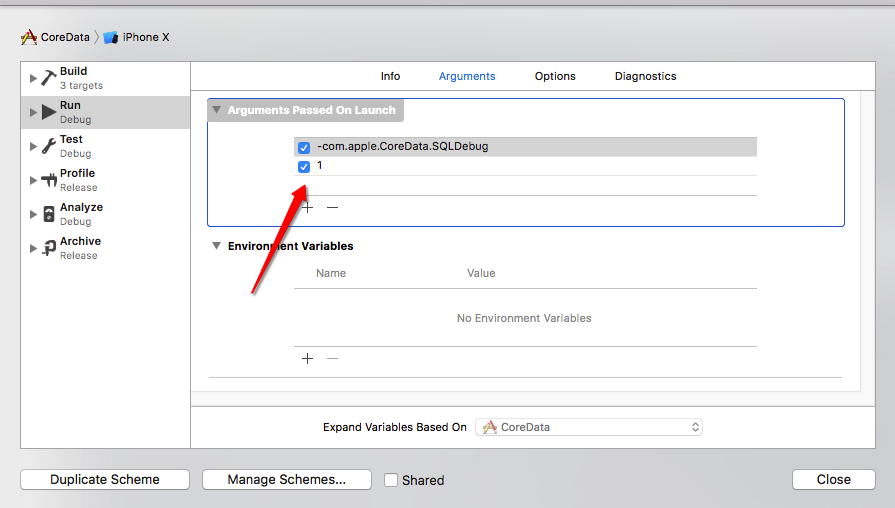Expand the Analyze action disclosure triangle
Viewport: 895px width, 508px height.
tap(33, 215)
